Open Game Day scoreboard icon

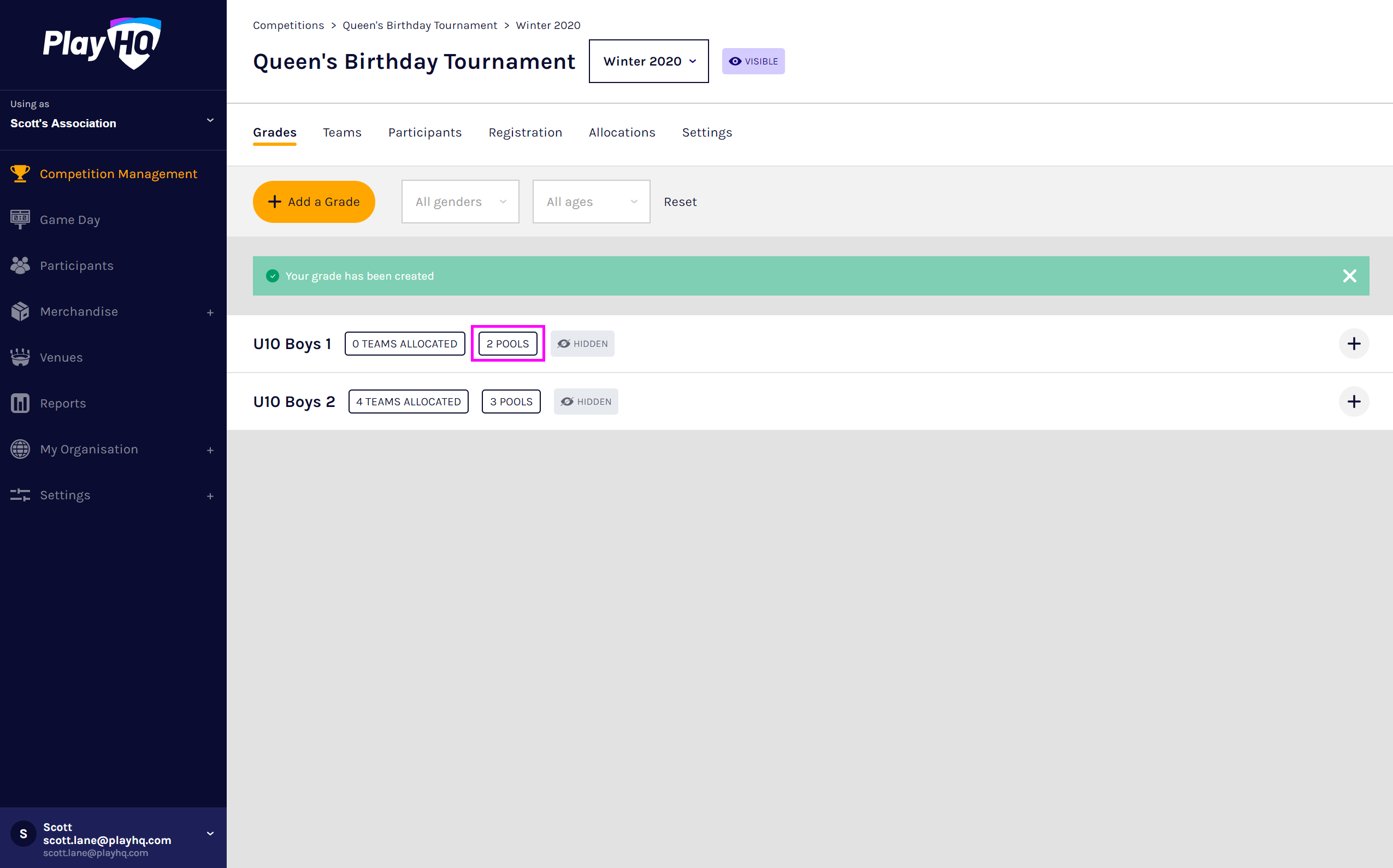(x=20, y=219)
